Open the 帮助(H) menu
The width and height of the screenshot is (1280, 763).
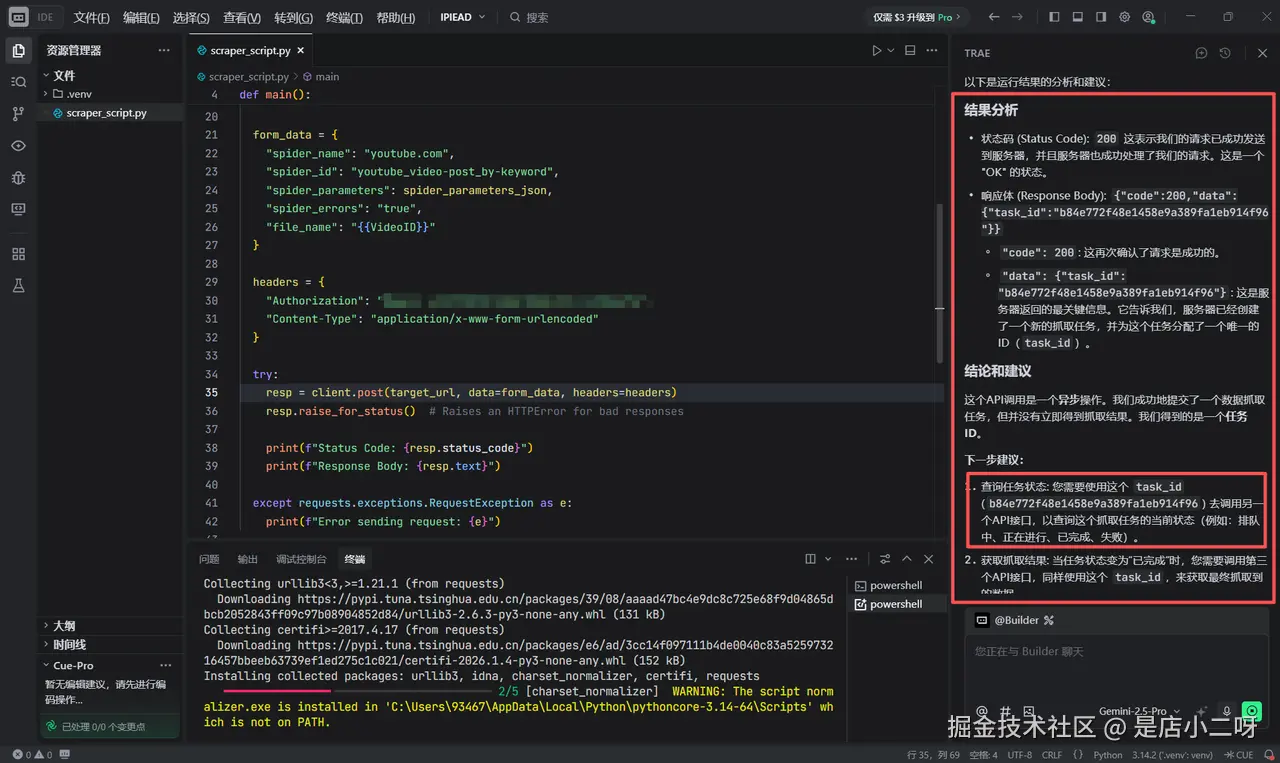pos(396,17)
